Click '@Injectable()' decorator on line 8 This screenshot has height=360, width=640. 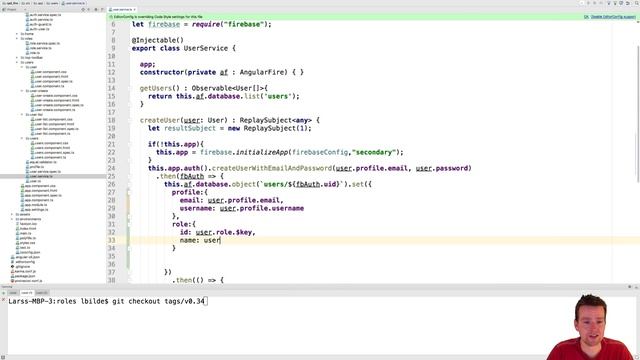158,40
